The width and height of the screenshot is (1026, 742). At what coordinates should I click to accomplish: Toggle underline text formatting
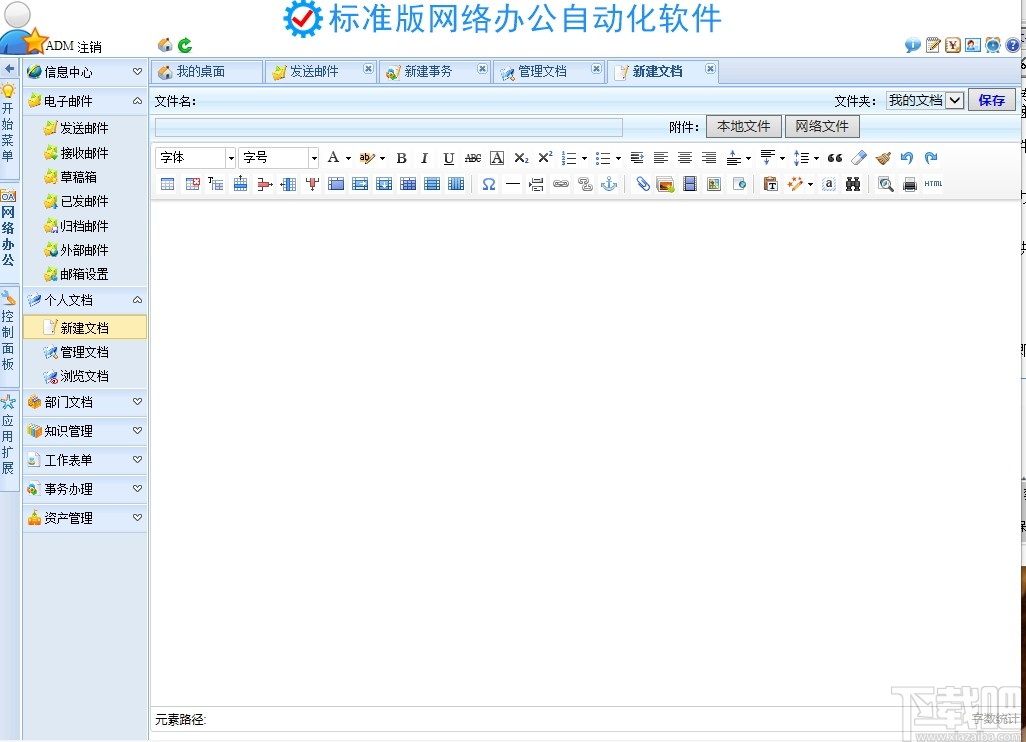(x=448, y=157)
